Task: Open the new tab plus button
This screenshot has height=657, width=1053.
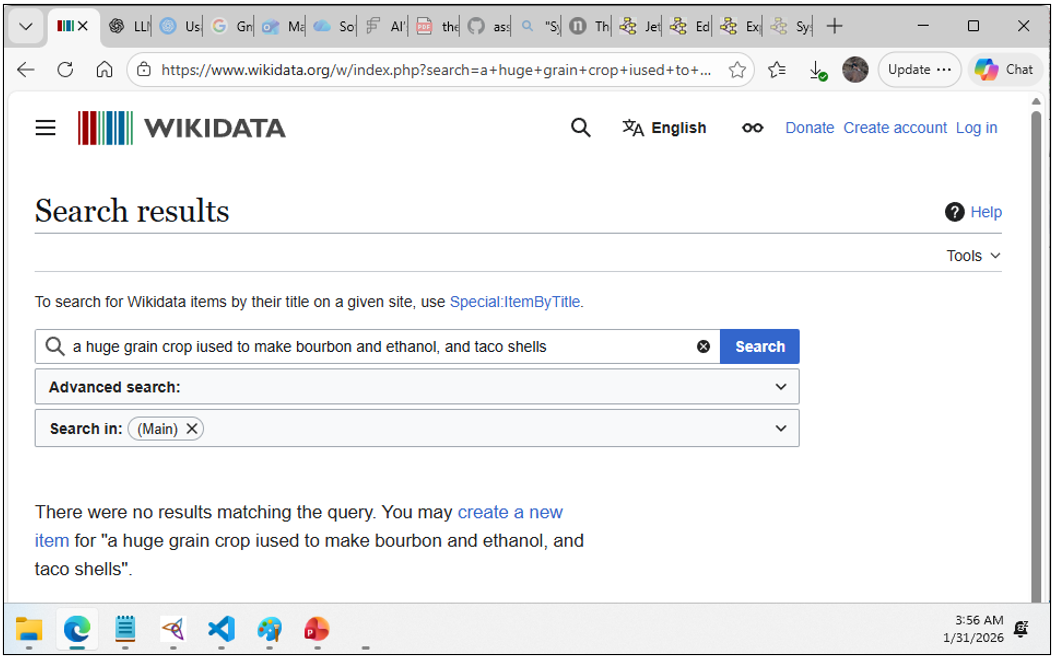Action: 835,27
